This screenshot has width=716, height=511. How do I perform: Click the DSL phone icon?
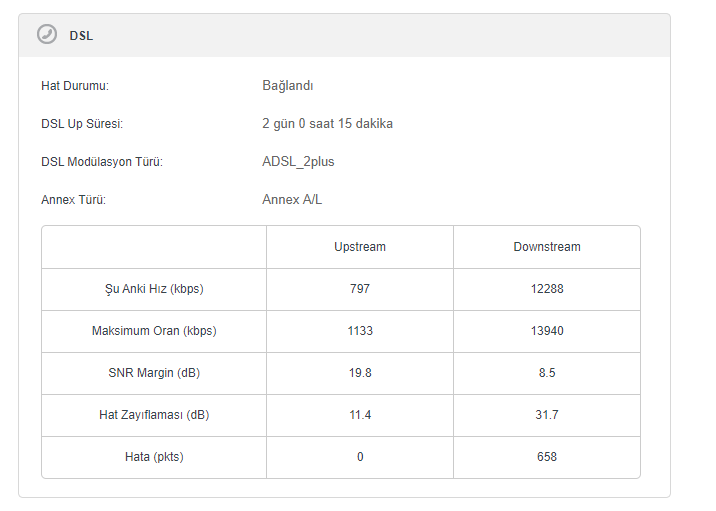[47, 35]
